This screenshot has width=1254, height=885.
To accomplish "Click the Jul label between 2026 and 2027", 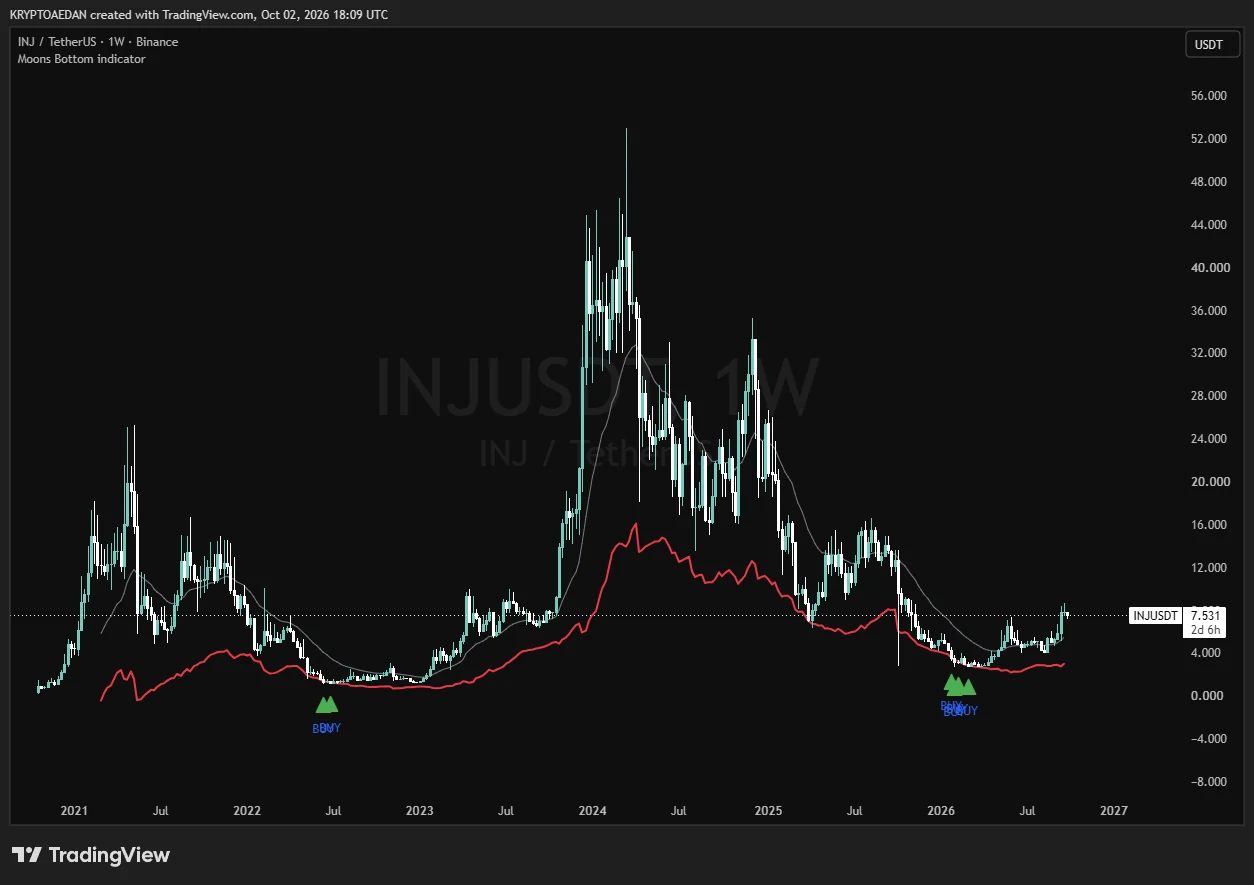I will point(1027,811).
